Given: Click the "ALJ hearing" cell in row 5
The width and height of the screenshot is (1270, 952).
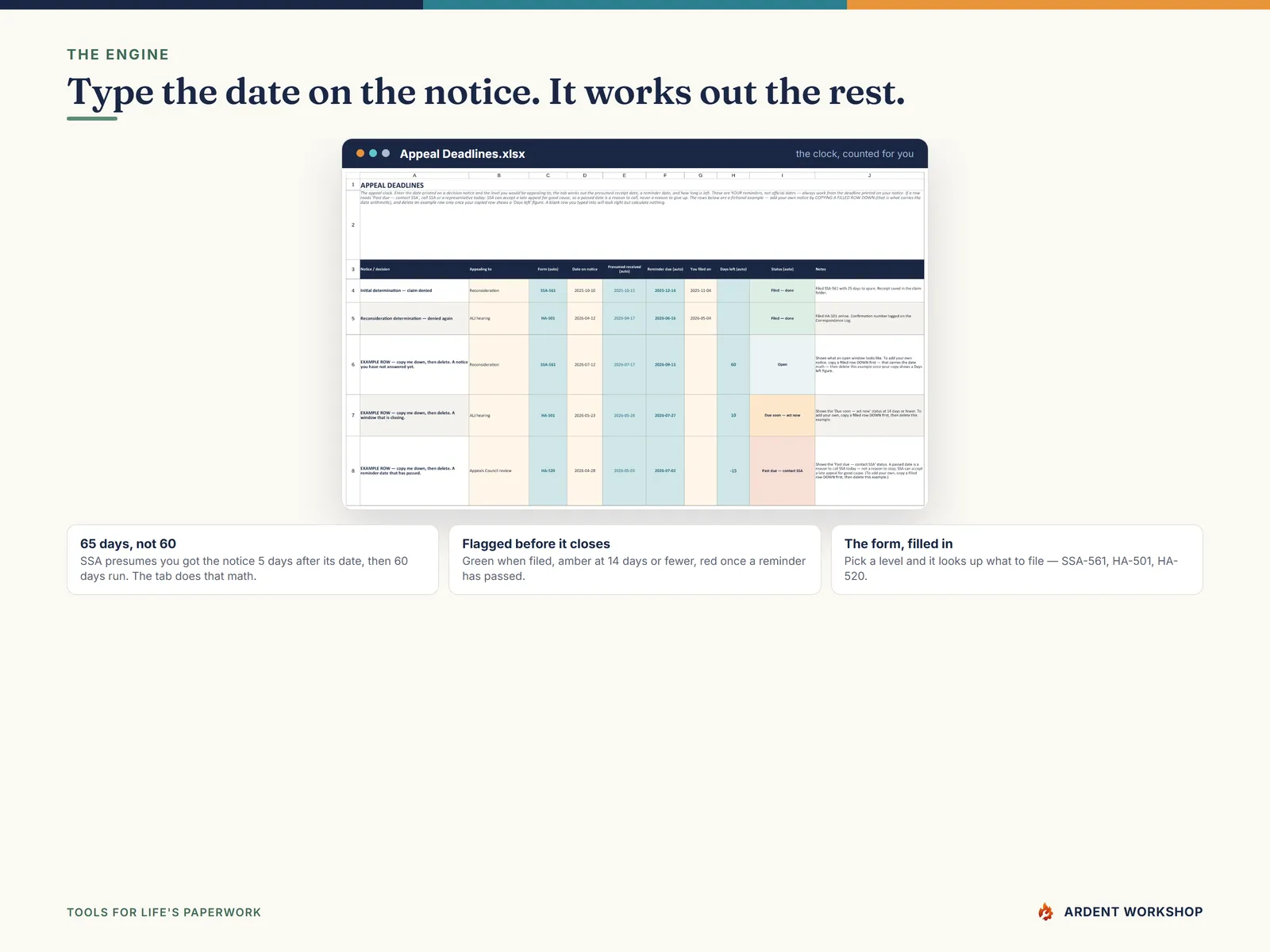Looking at the screenshot, I should [x=498, y=318].
